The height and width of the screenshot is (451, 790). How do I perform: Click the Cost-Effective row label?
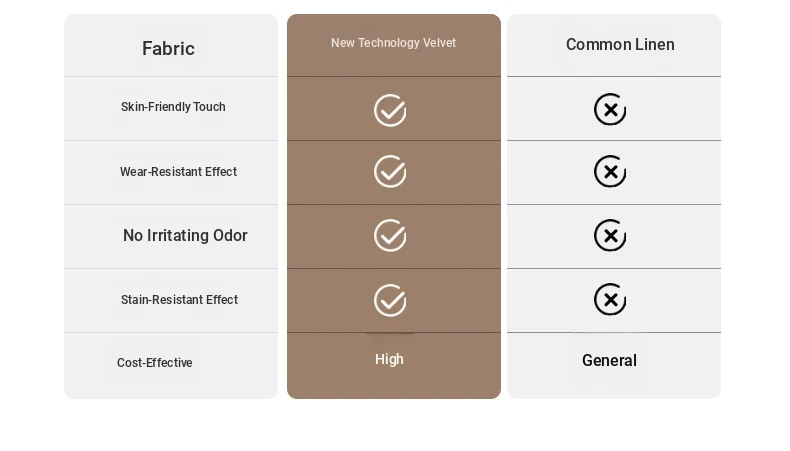click(155, 363)
